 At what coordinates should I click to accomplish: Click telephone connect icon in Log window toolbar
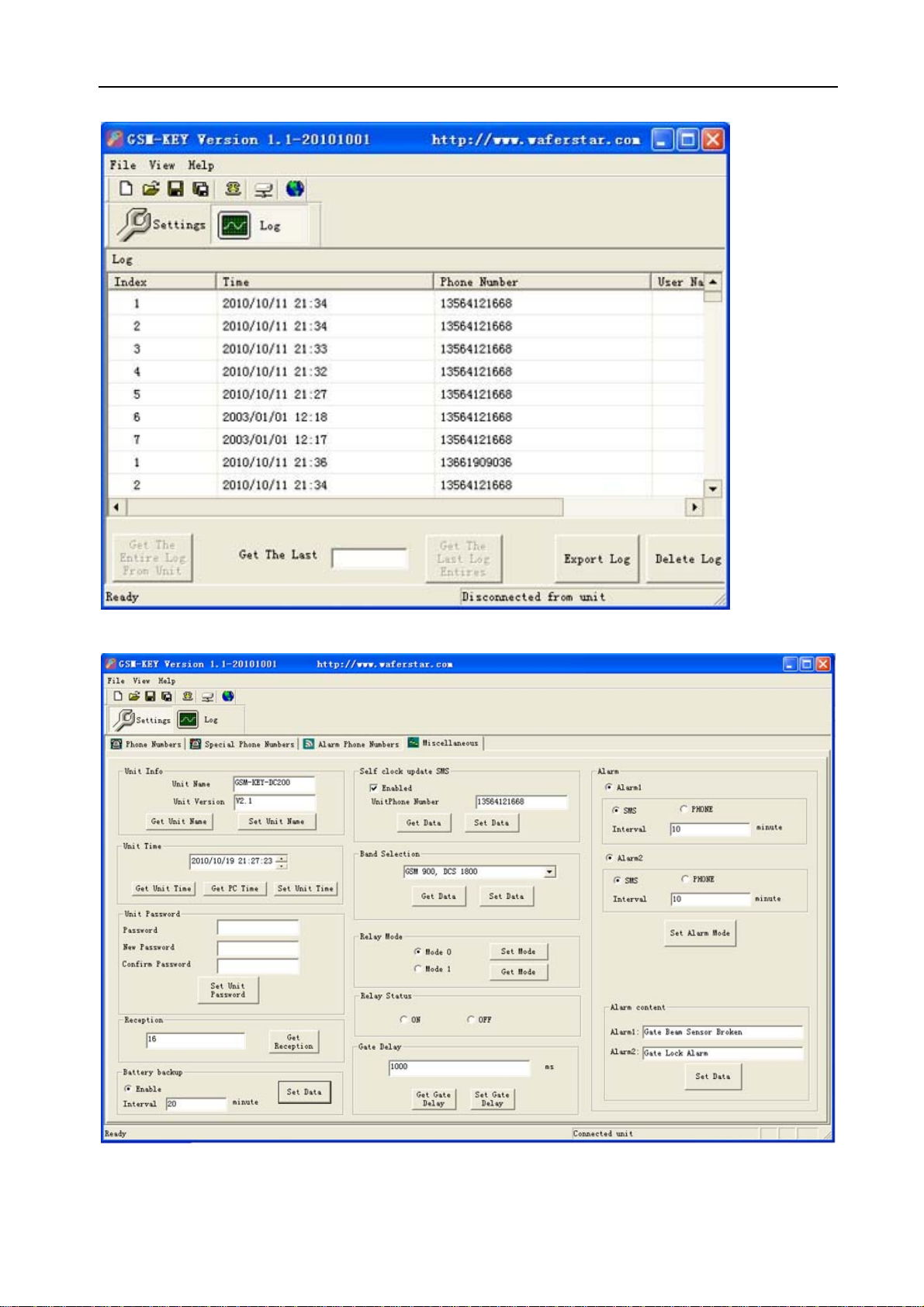233,188
